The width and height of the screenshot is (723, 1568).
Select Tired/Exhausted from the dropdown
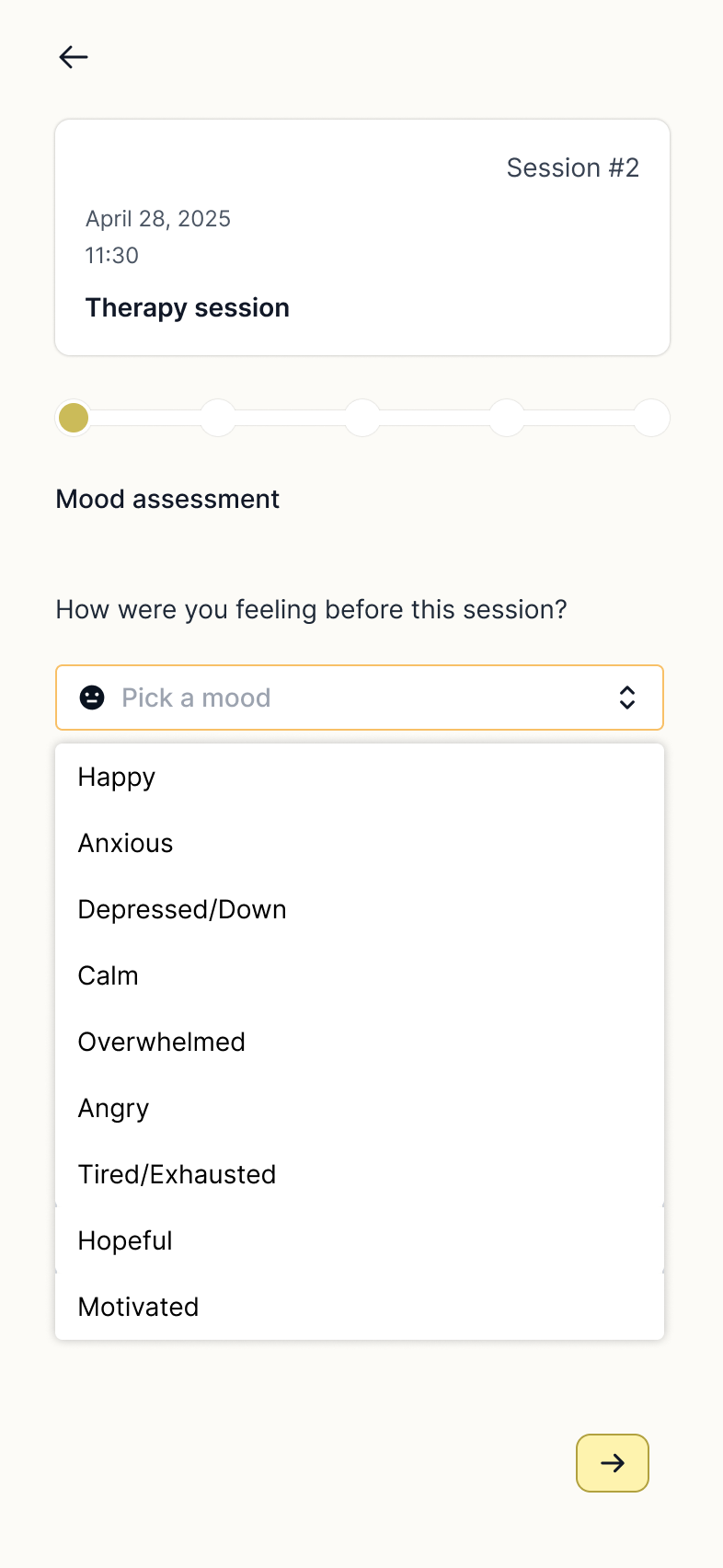click(x=177, y=1174)
